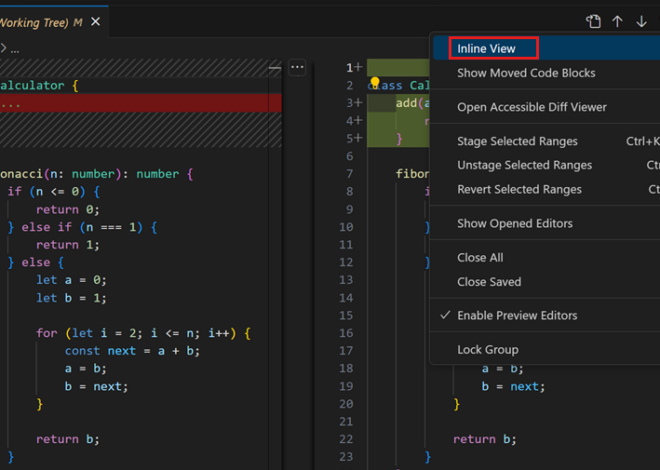Click the plus marker on line 3

point(358,103)
